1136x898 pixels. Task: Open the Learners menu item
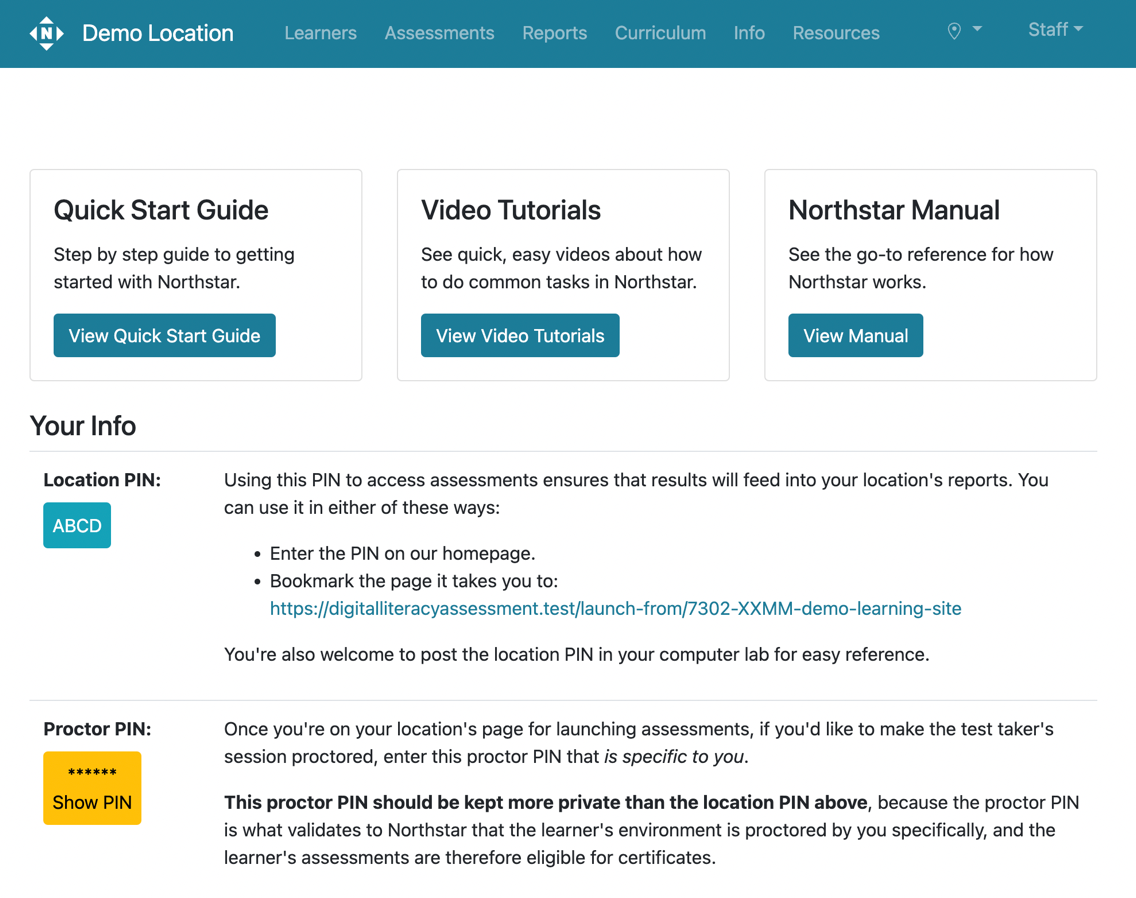click(320, 33)
